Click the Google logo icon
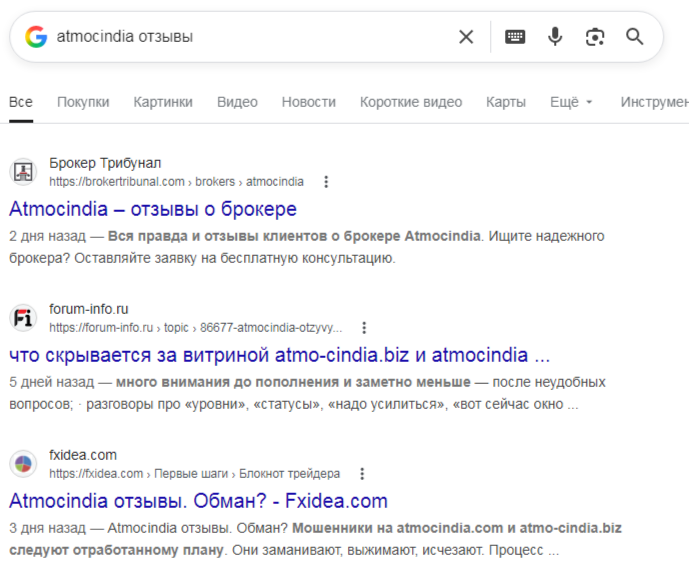 coord(36,37)
